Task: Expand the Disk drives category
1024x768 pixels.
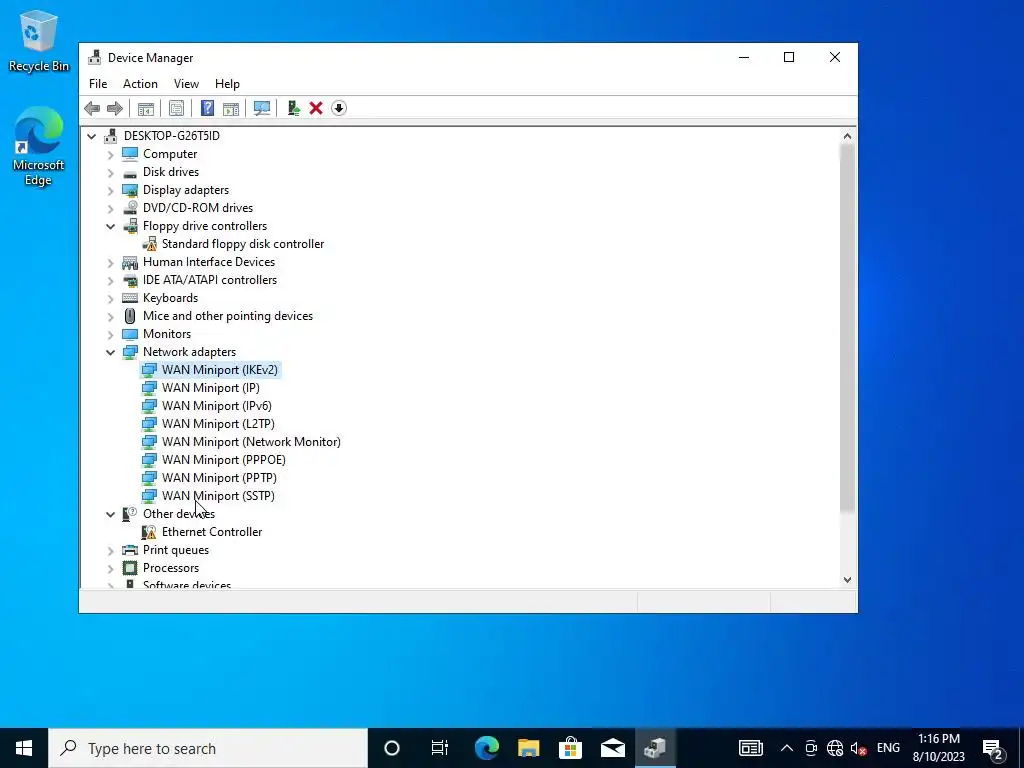Action: click(110, 172)
